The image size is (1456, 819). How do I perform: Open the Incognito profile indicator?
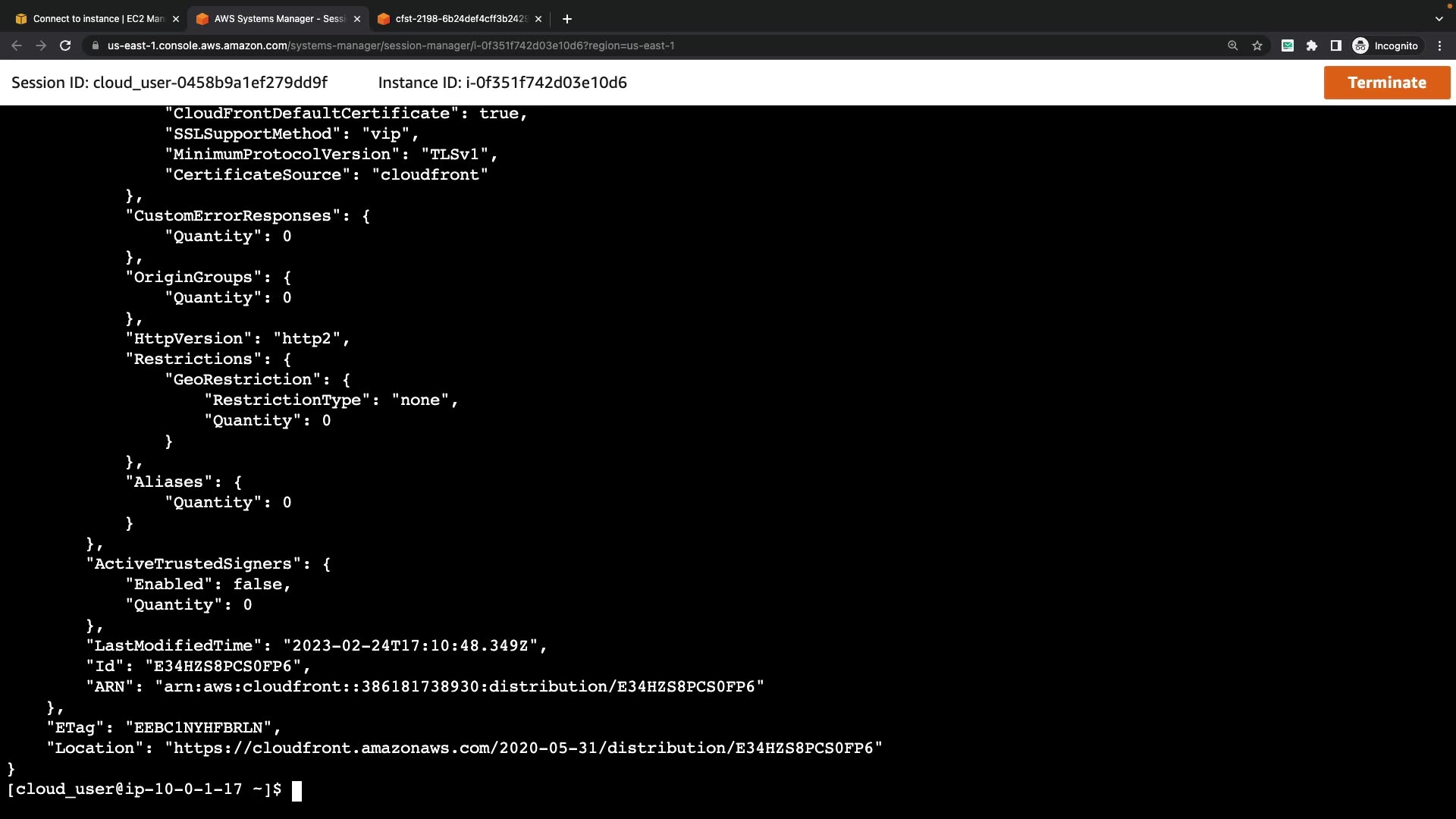coord(1386,45)
